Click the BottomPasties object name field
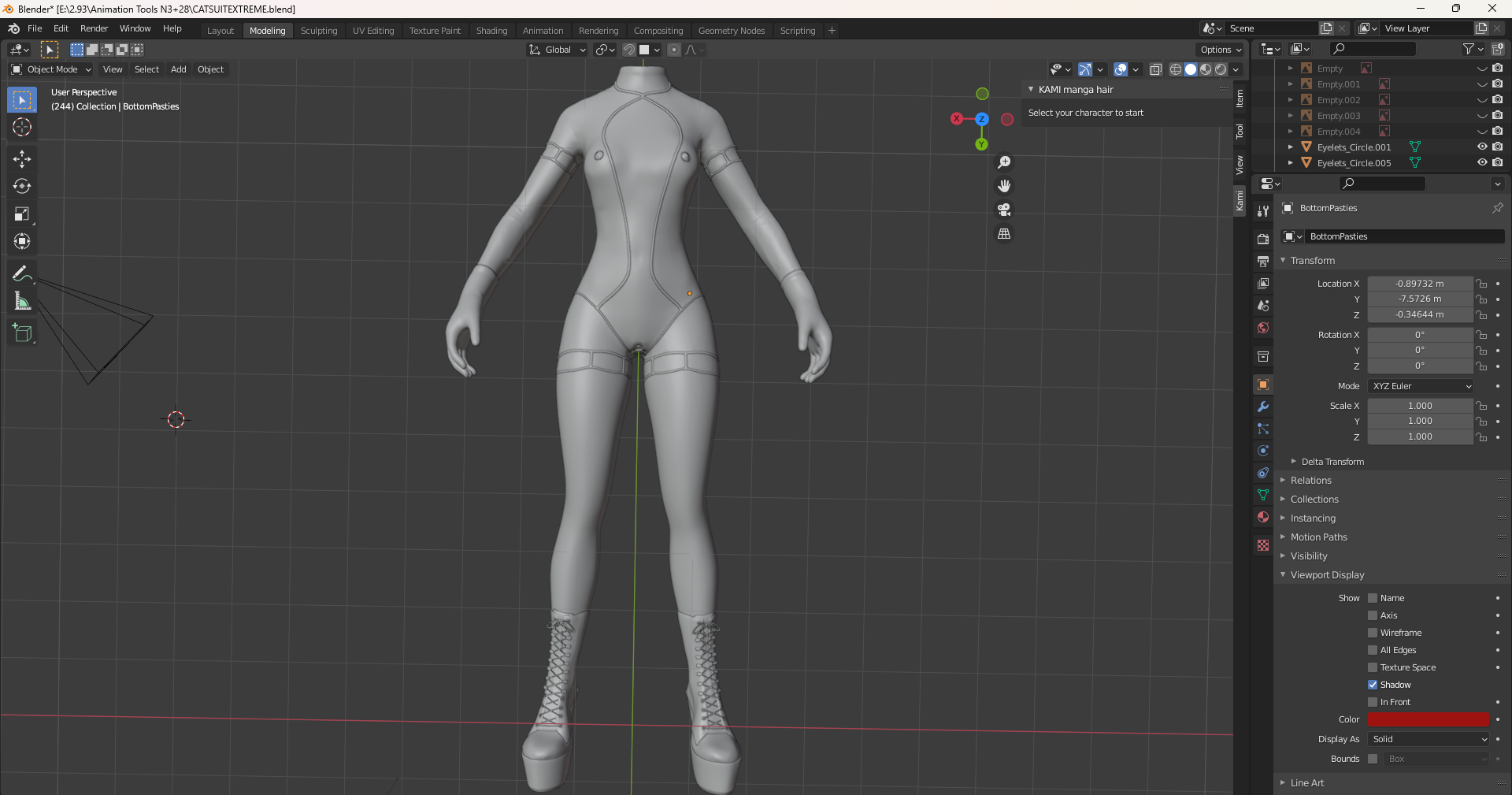 point(1406,236)
